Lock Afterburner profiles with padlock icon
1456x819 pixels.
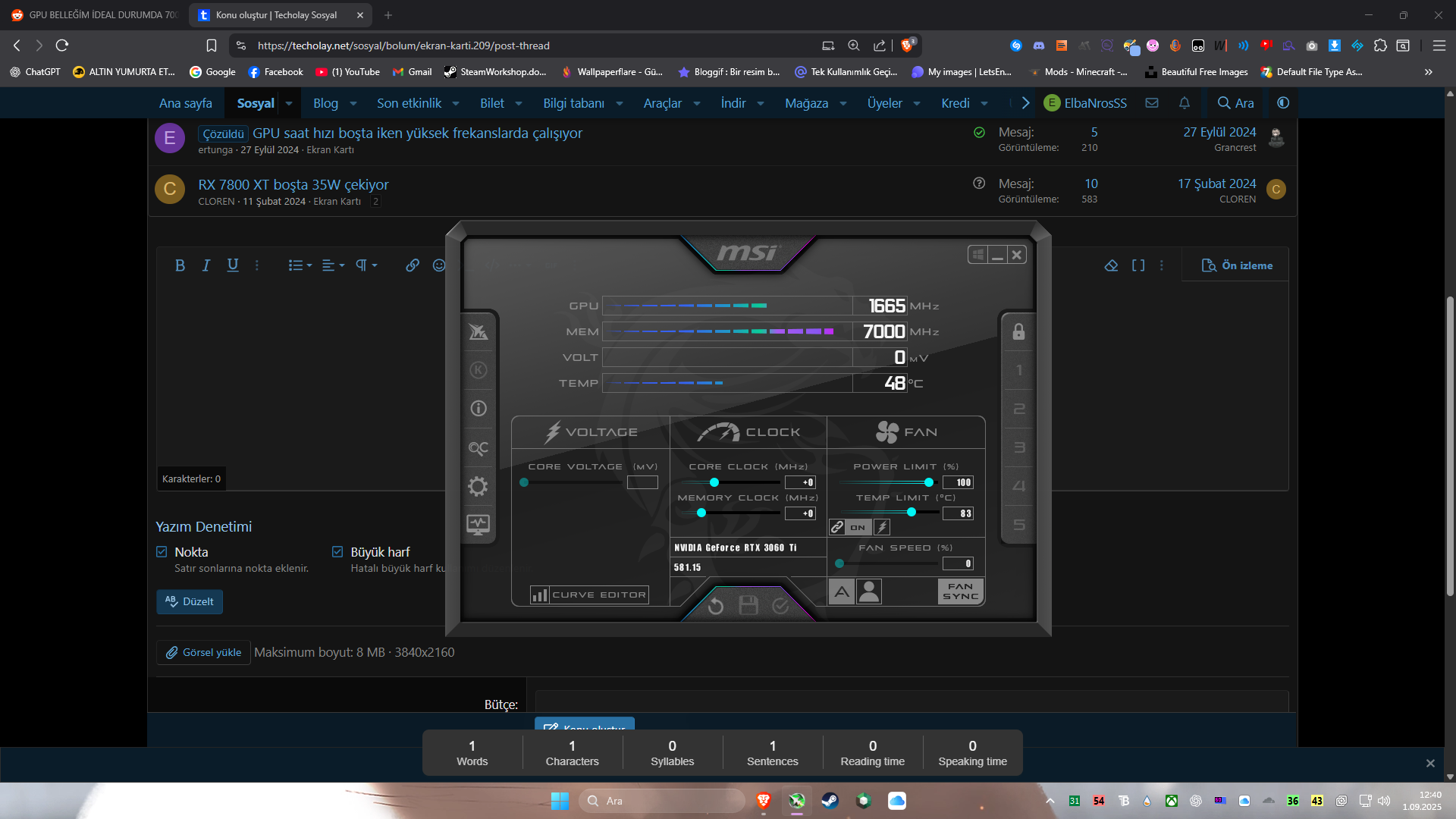(x=1019, y=332)
